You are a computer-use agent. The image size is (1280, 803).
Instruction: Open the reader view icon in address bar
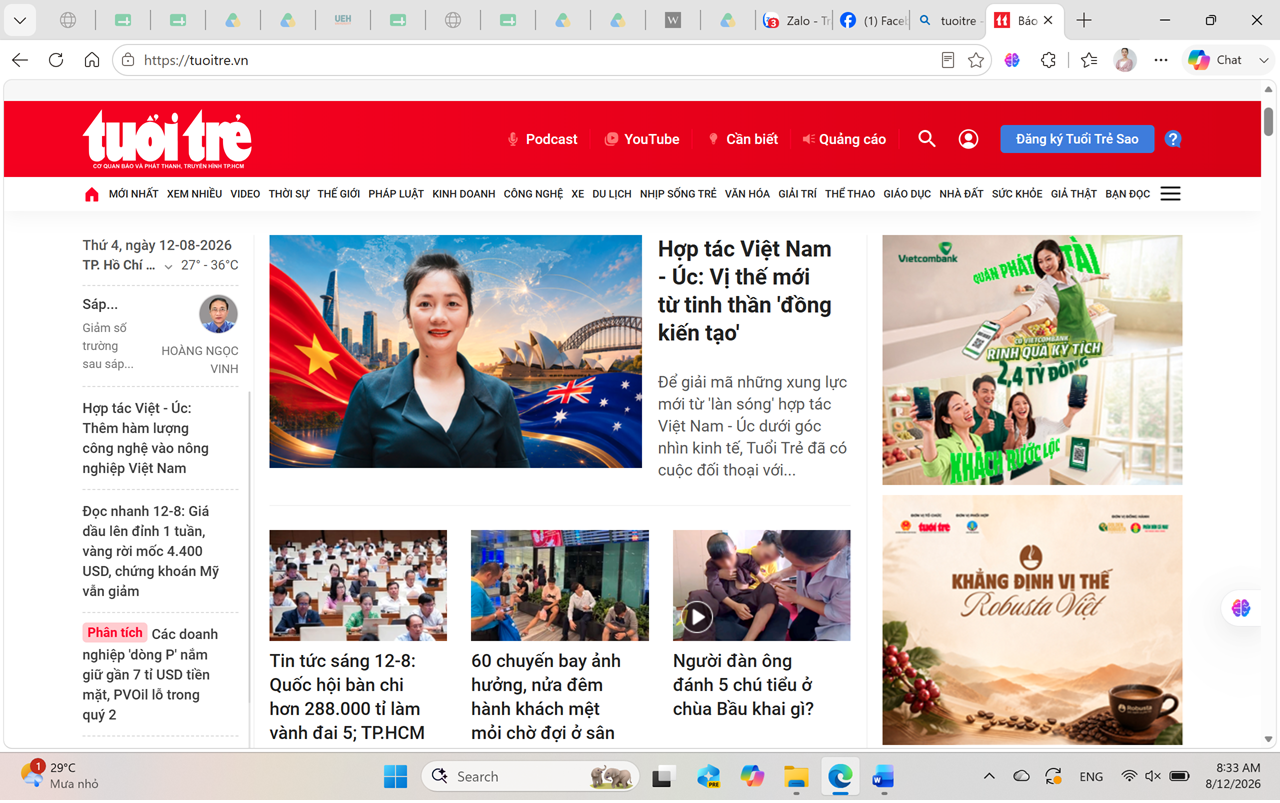(948, 60)
